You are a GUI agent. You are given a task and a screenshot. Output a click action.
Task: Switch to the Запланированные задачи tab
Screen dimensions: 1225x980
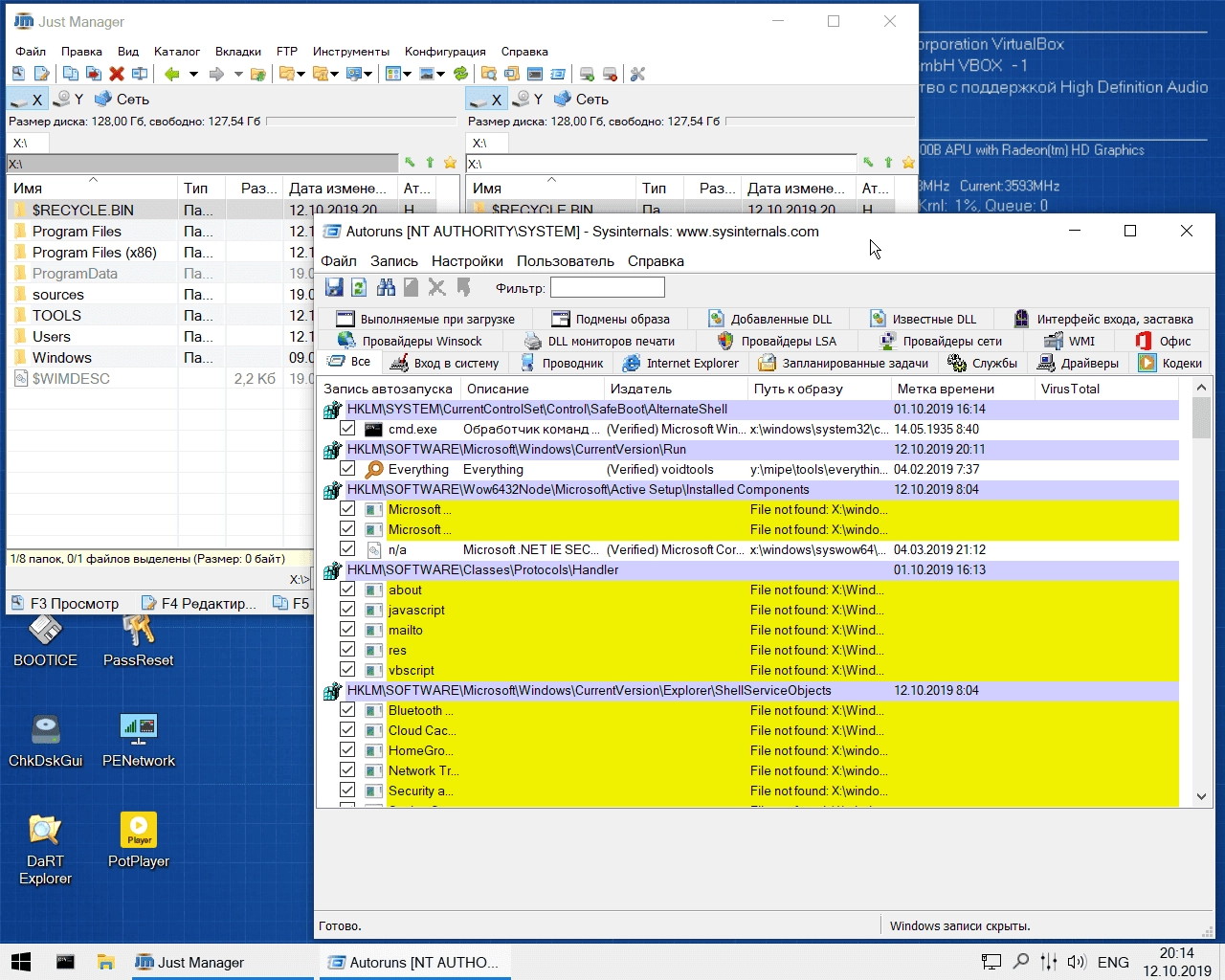(x=843, y=363)
